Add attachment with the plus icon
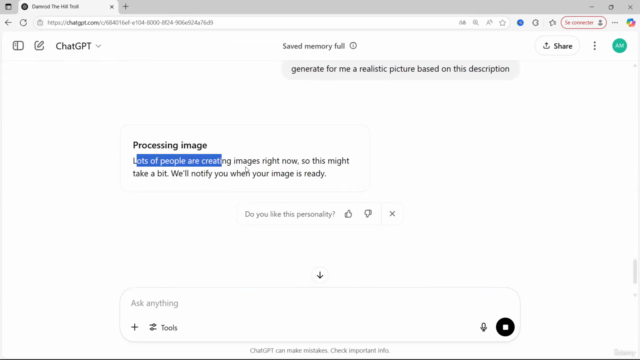 [x=135, y=327]
